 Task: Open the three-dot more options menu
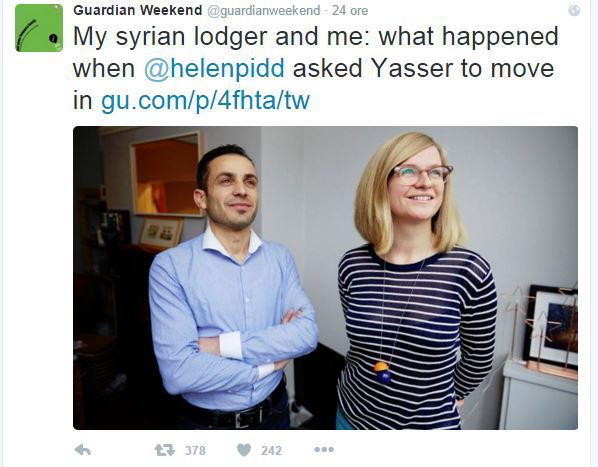324,450
